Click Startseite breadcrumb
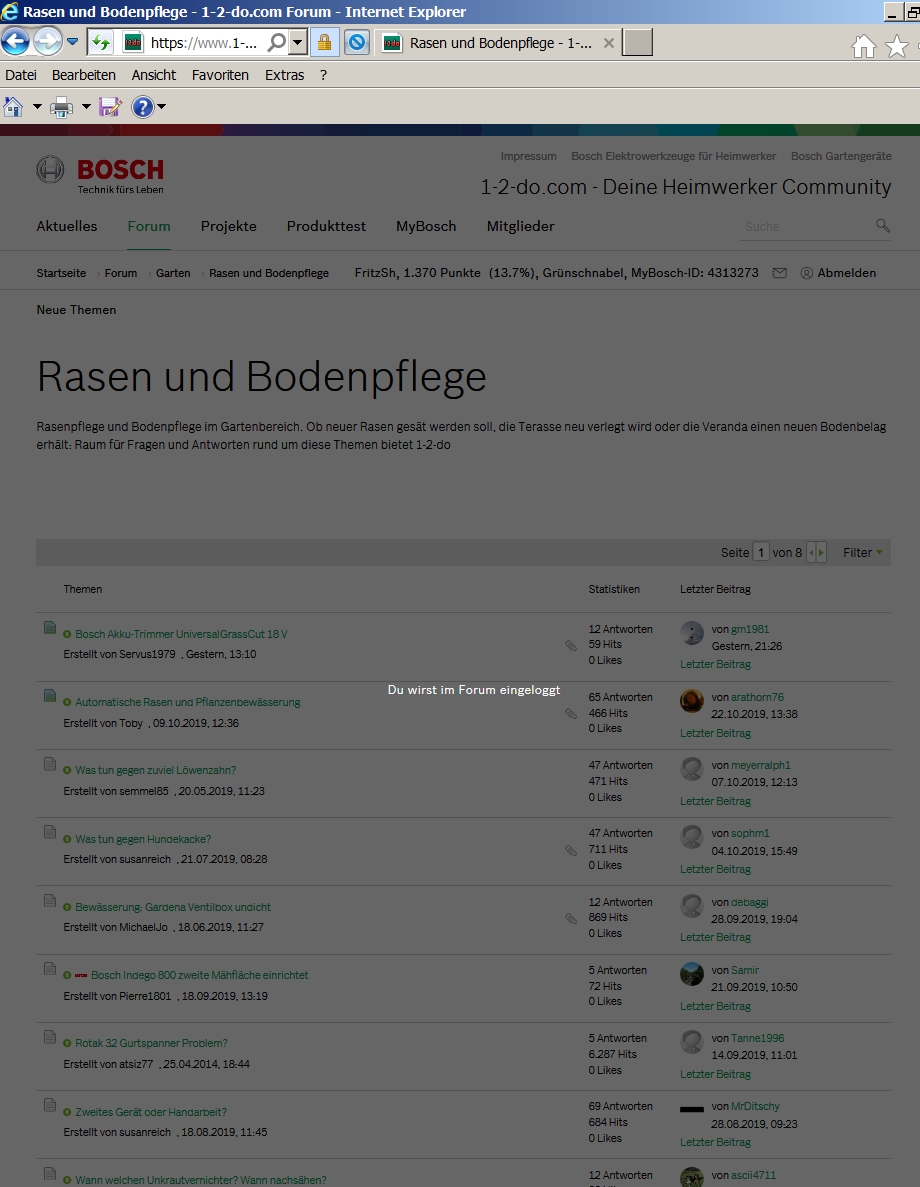The image size is (920, 1187). [x=61, y=273]
